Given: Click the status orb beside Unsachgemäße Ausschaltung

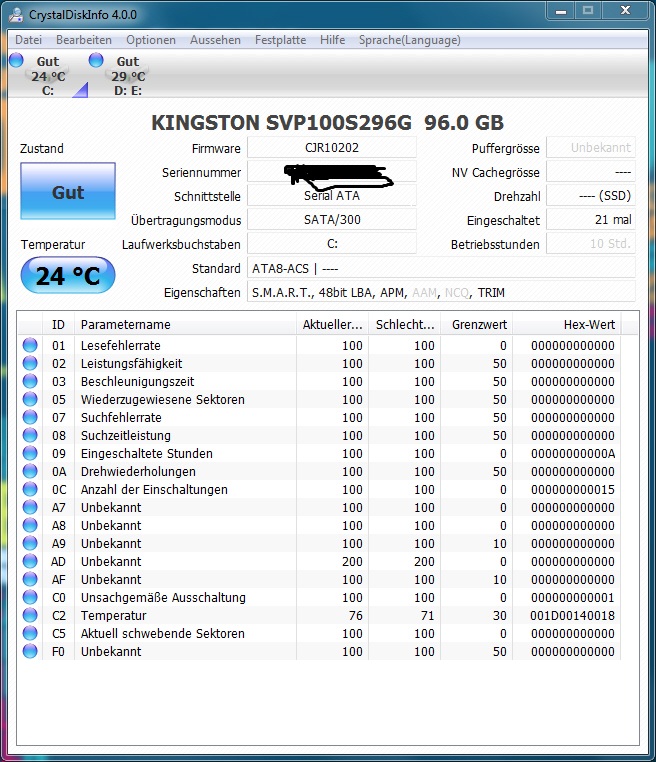Looking at the screenshot, I should point(30,597).
